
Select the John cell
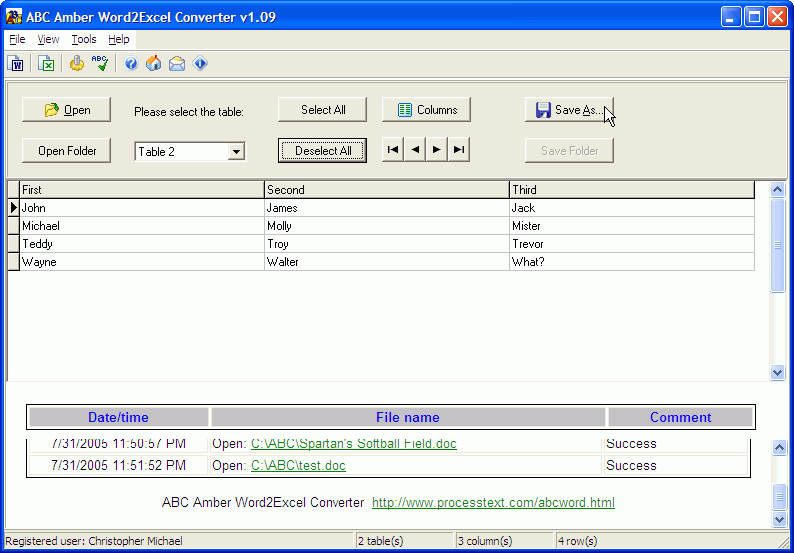tap(142, 208)
